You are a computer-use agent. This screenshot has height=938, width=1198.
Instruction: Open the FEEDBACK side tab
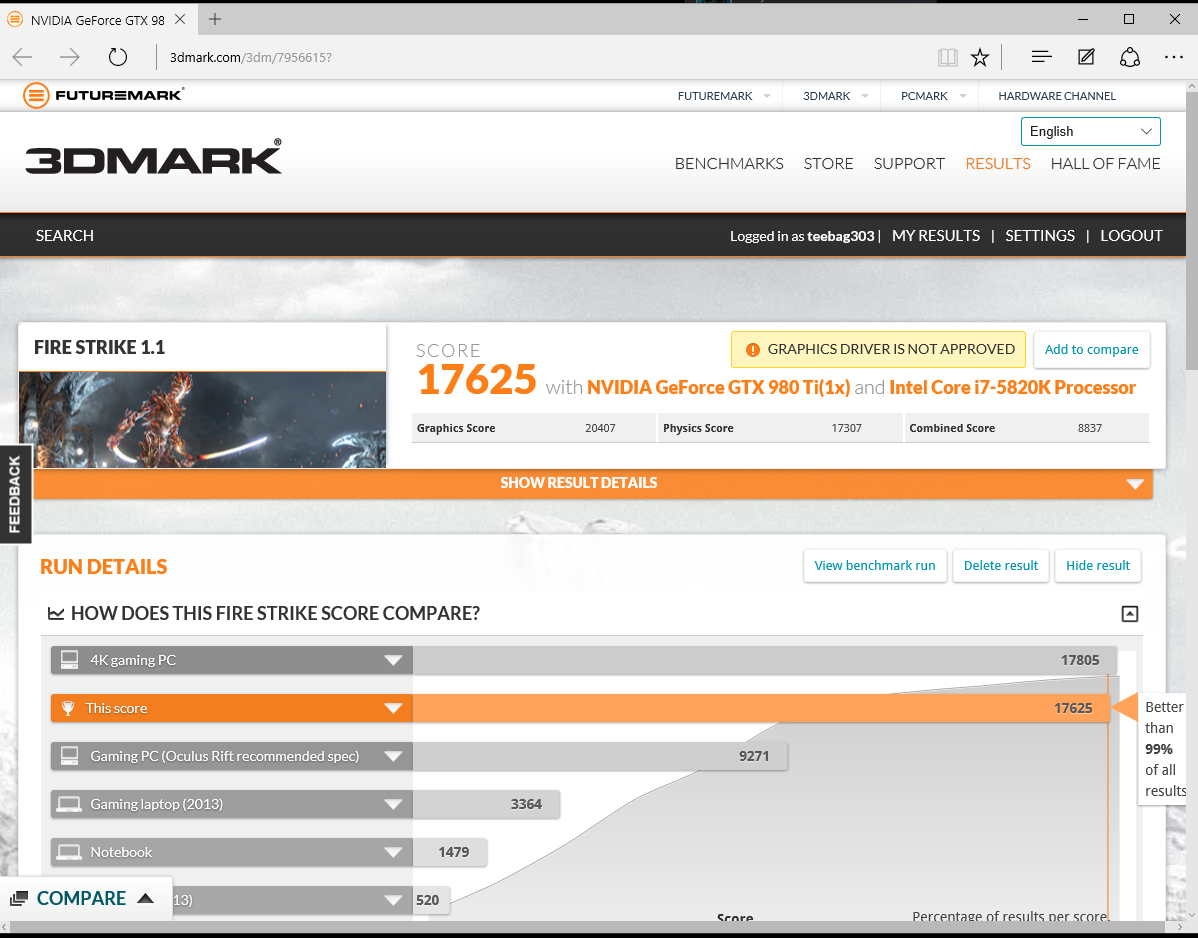click(15, 494)
